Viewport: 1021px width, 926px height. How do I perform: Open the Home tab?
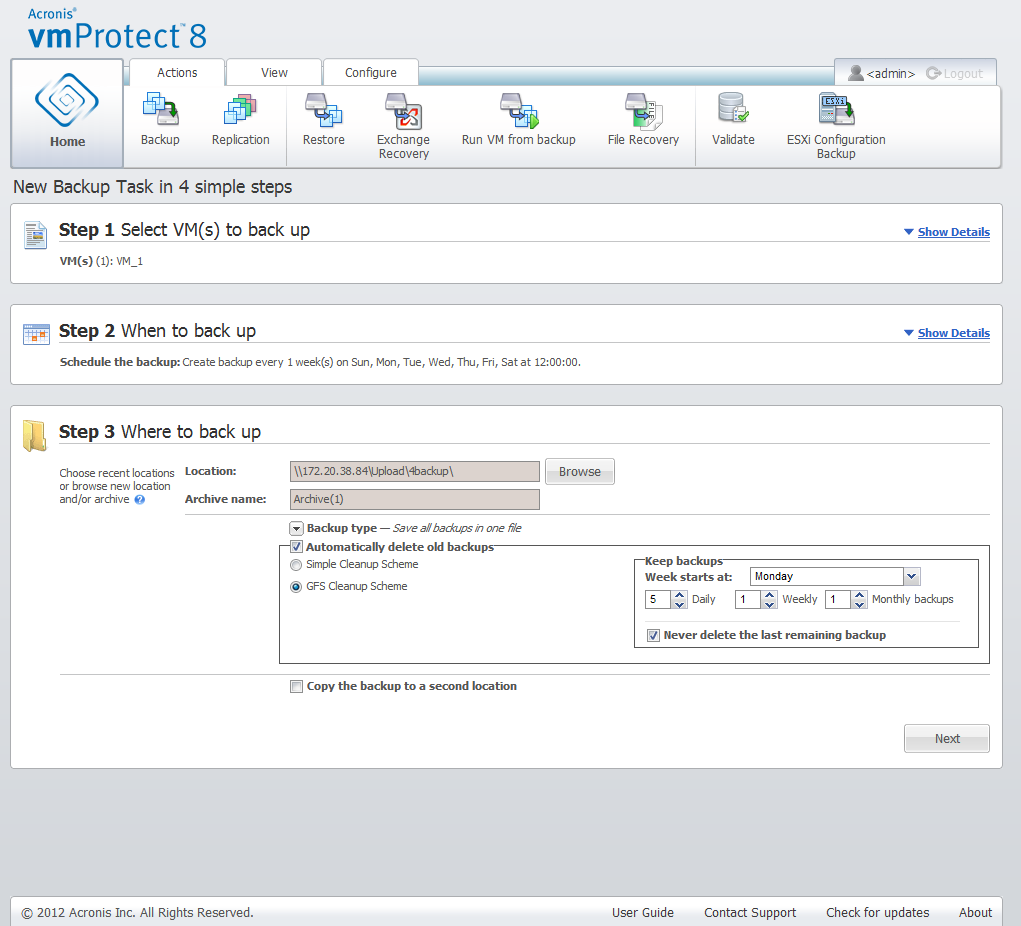pos(67,113)
